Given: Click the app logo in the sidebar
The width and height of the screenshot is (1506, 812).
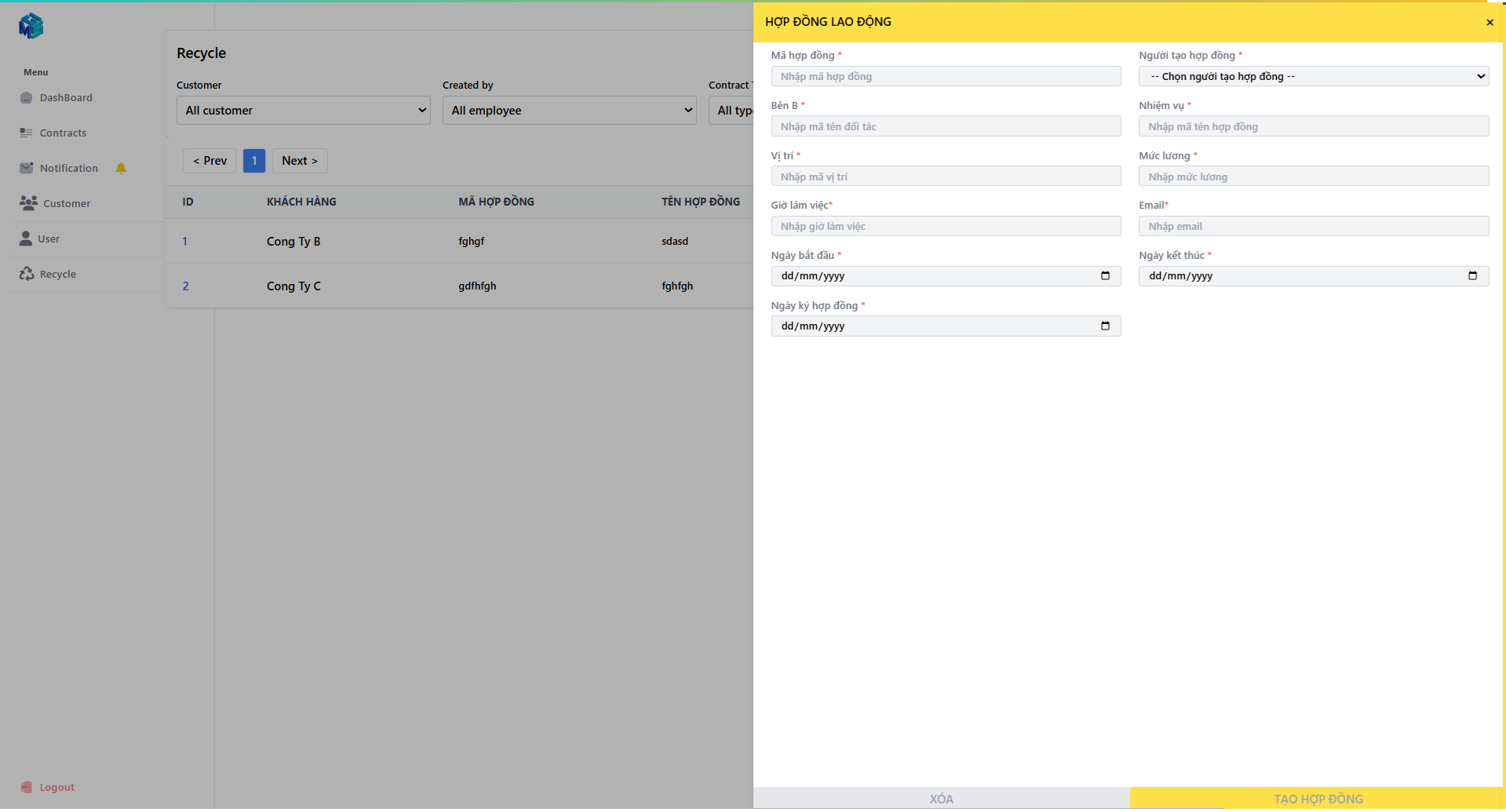Looking at the screenshot, I should [31, 26].
